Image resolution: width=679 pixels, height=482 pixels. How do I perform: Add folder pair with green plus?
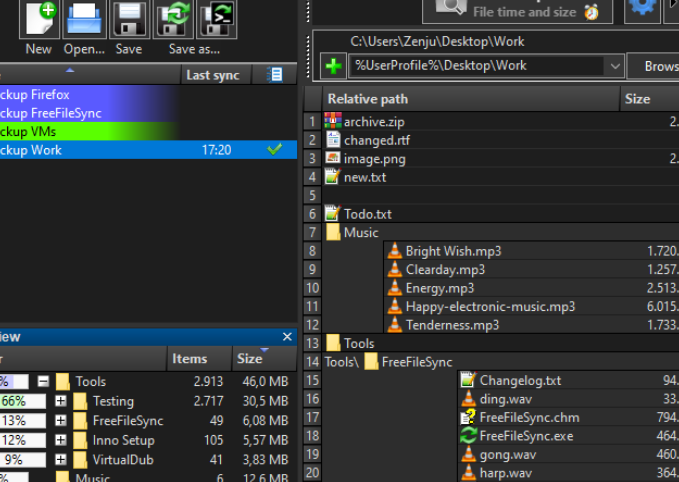[x=333, y=66]
